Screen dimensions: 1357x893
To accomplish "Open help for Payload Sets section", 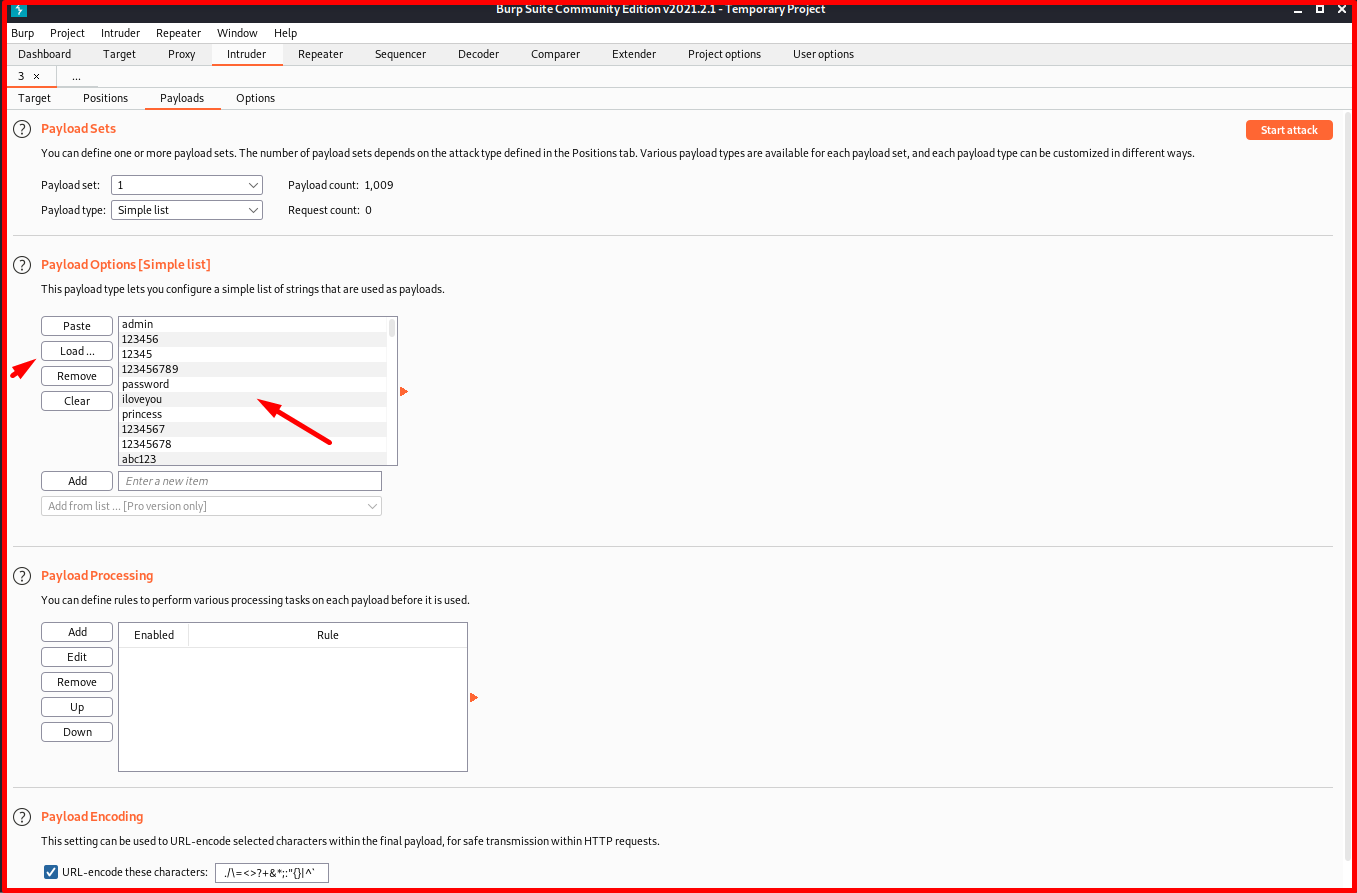I will pos(21,129).
